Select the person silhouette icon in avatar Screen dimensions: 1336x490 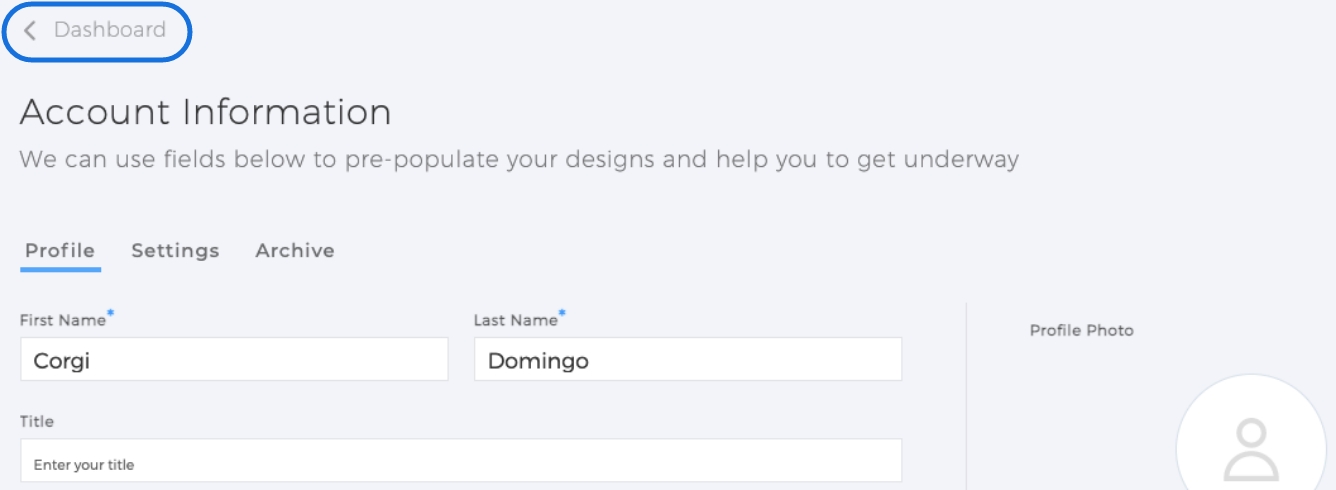[x=1251, y=450]
